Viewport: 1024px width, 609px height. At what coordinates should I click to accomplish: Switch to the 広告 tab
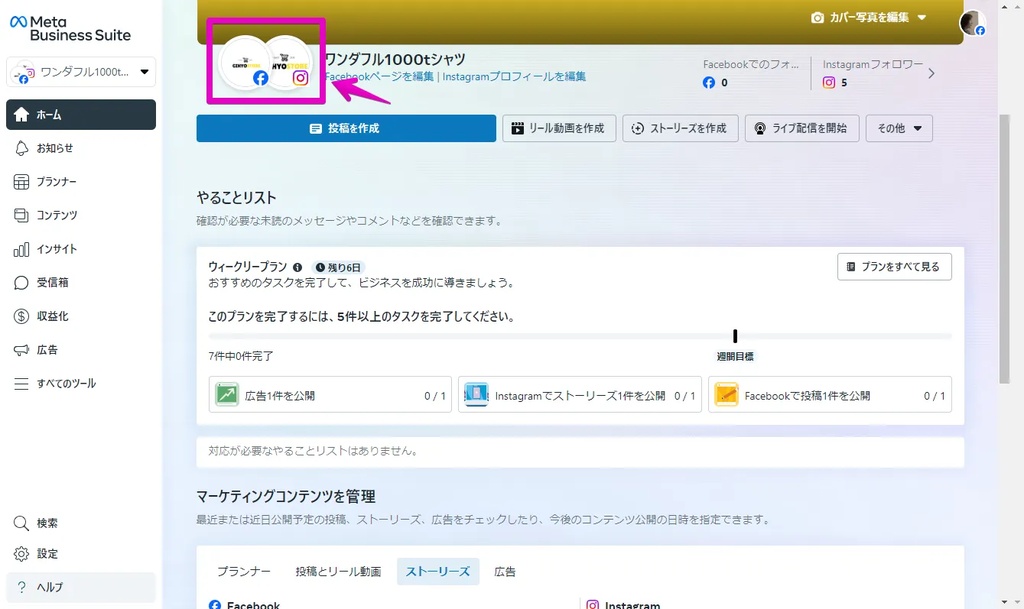point(505,572)
